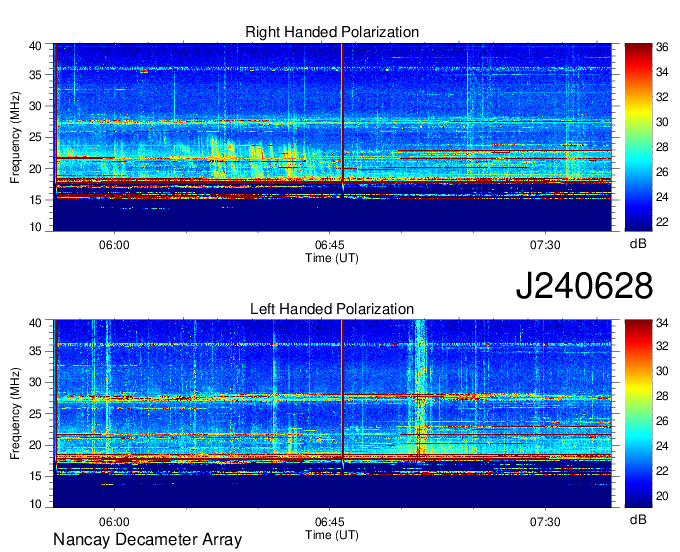Click the Frequency (MHz) axis label of top plot
This screenshot has width=680, height=552.
(15, 137)
